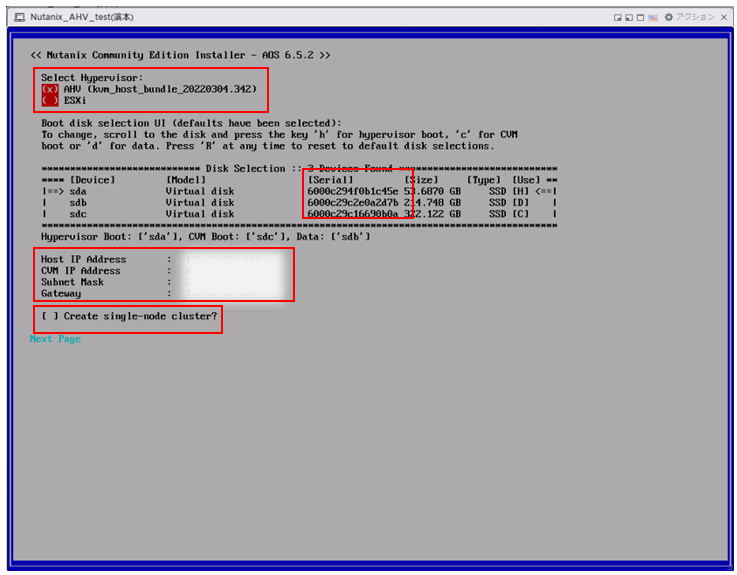Select the sdb disk row
737x575 pixels.
coord(299,203)
